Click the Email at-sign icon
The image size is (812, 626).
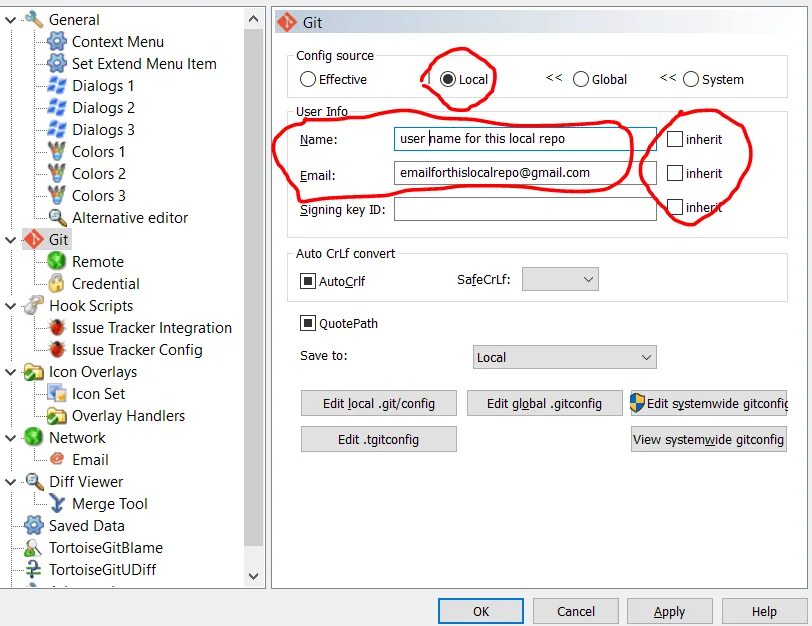pyautogui.click(x=56, y=459)
